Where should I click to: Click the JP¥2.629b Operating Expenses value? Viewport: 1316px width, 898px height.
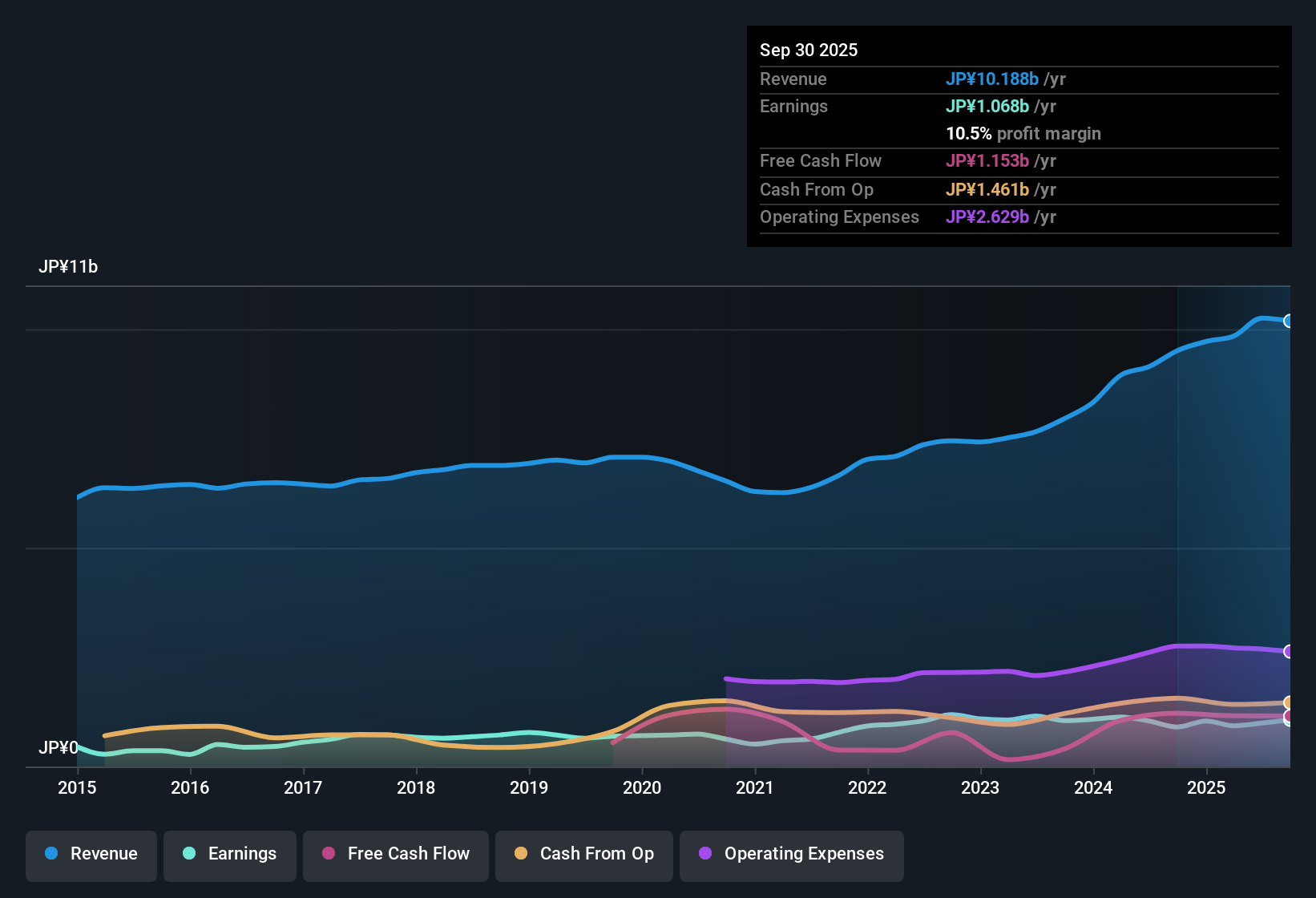tap(987, 216)
